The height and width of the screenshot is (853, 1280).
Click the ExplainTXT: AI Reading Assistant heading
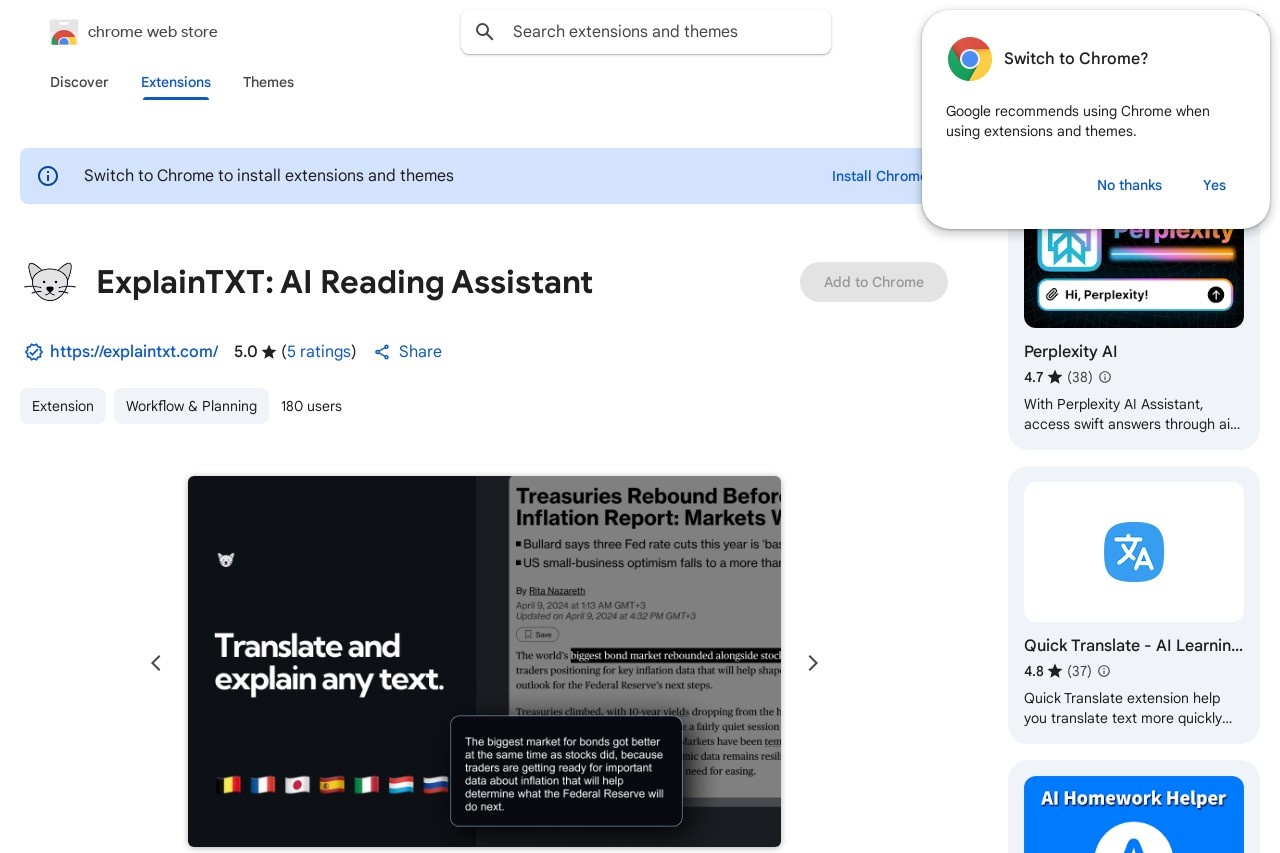point(345,283)
